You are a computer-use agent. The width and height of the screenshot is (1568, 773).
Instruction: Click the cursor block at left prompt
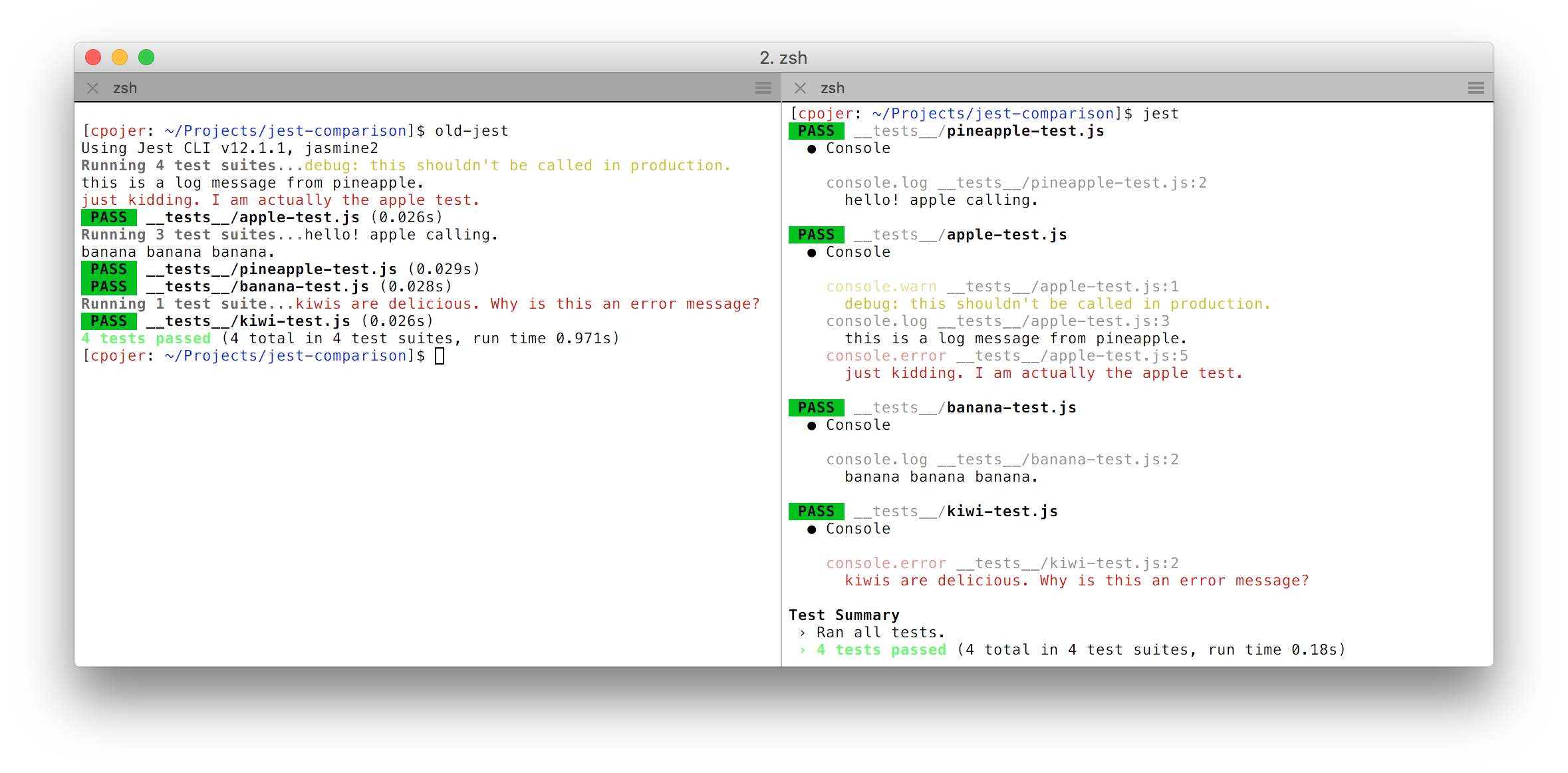[440, 356]
